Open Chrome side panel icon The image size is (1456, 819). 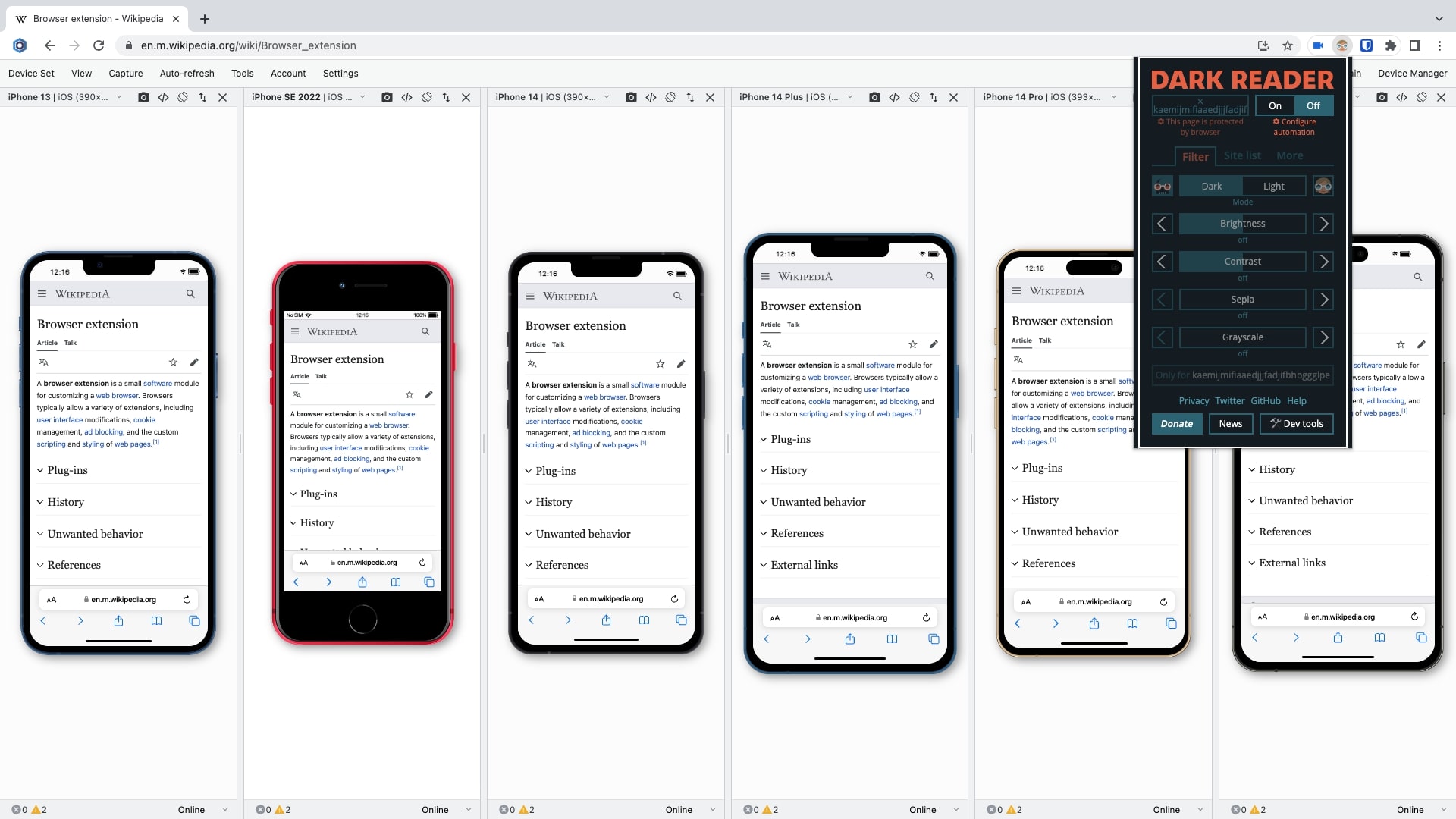(x=1415, y=45)
